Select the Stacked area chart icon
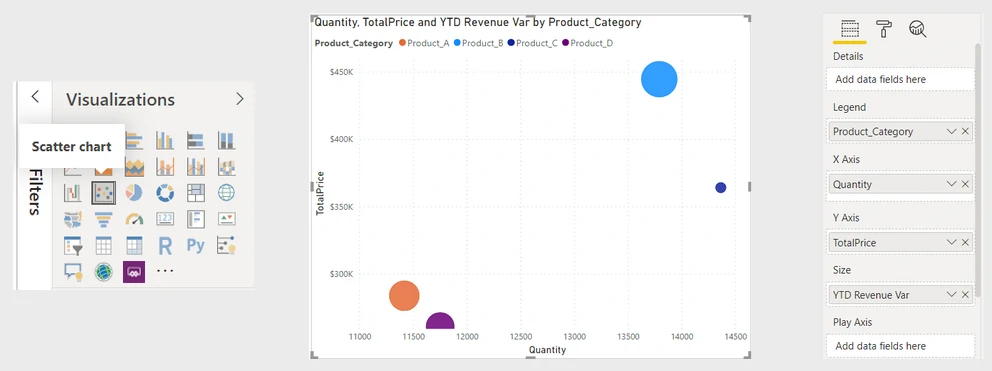This screenshot has height=371, width=992. pos(133,167)
